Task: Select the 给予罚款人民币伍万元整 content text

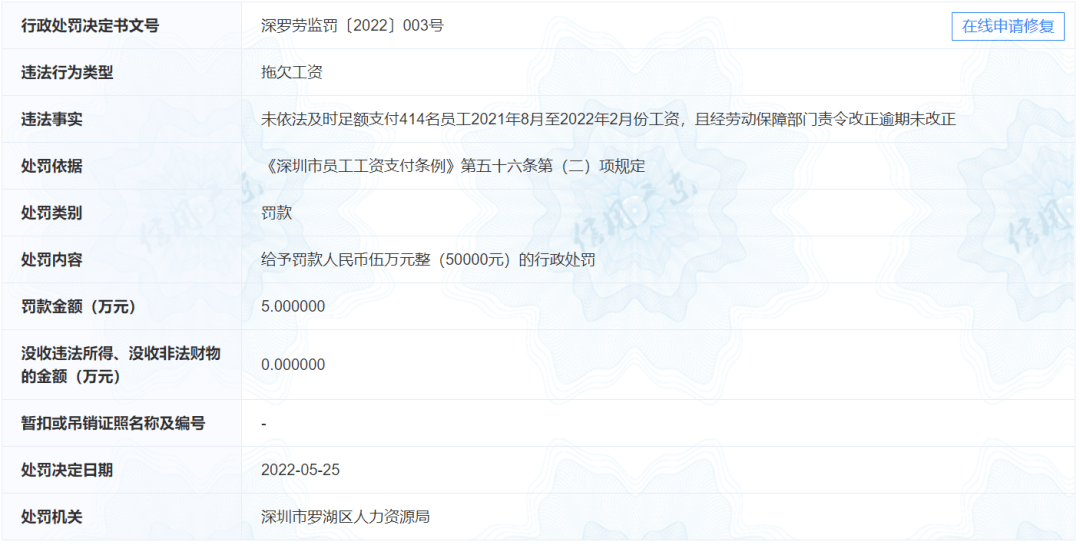Action: tap(428, 260)
